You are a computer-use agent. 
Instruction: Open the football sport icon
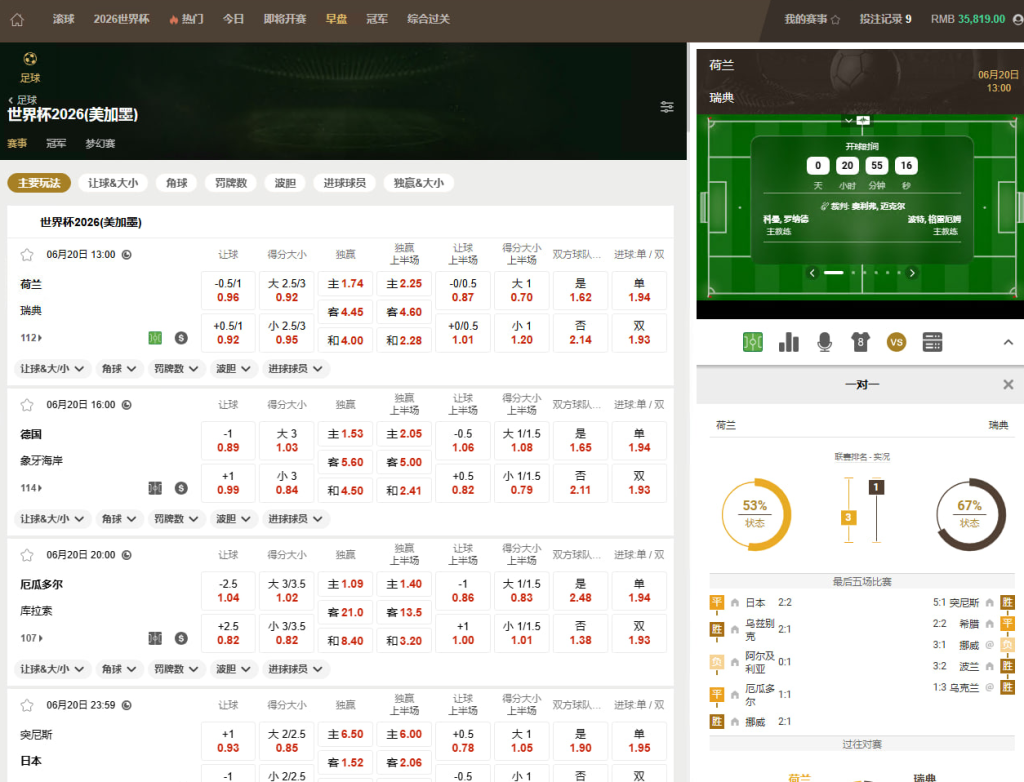pos(30,59)
